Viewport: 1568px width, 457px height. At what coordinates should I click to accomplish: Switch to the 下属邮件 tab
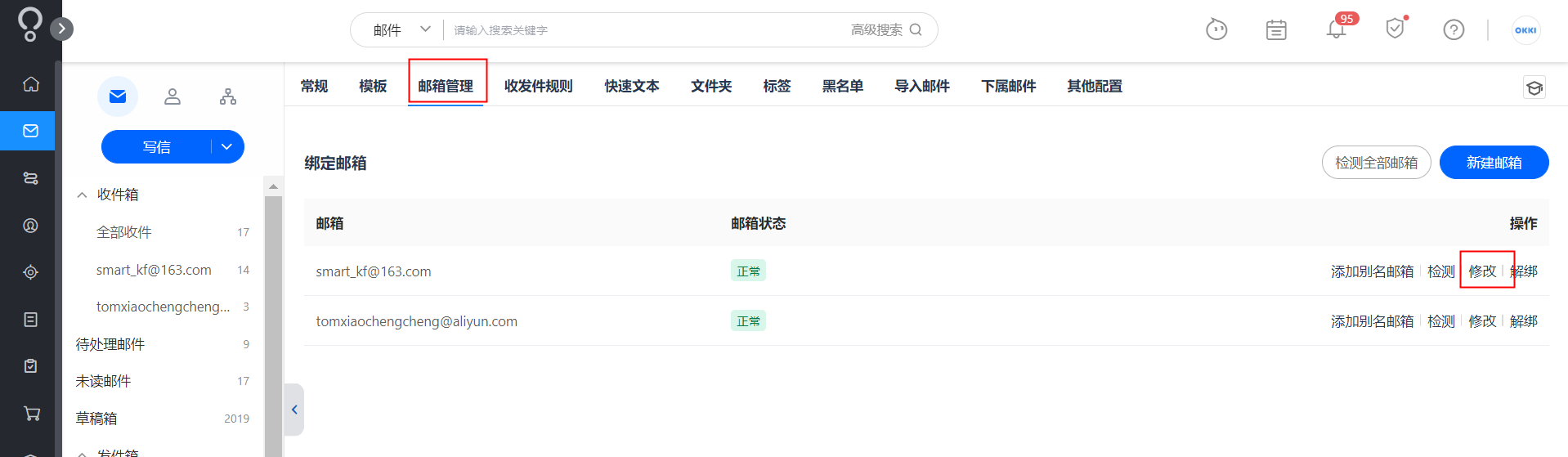tap(1009, 86)
